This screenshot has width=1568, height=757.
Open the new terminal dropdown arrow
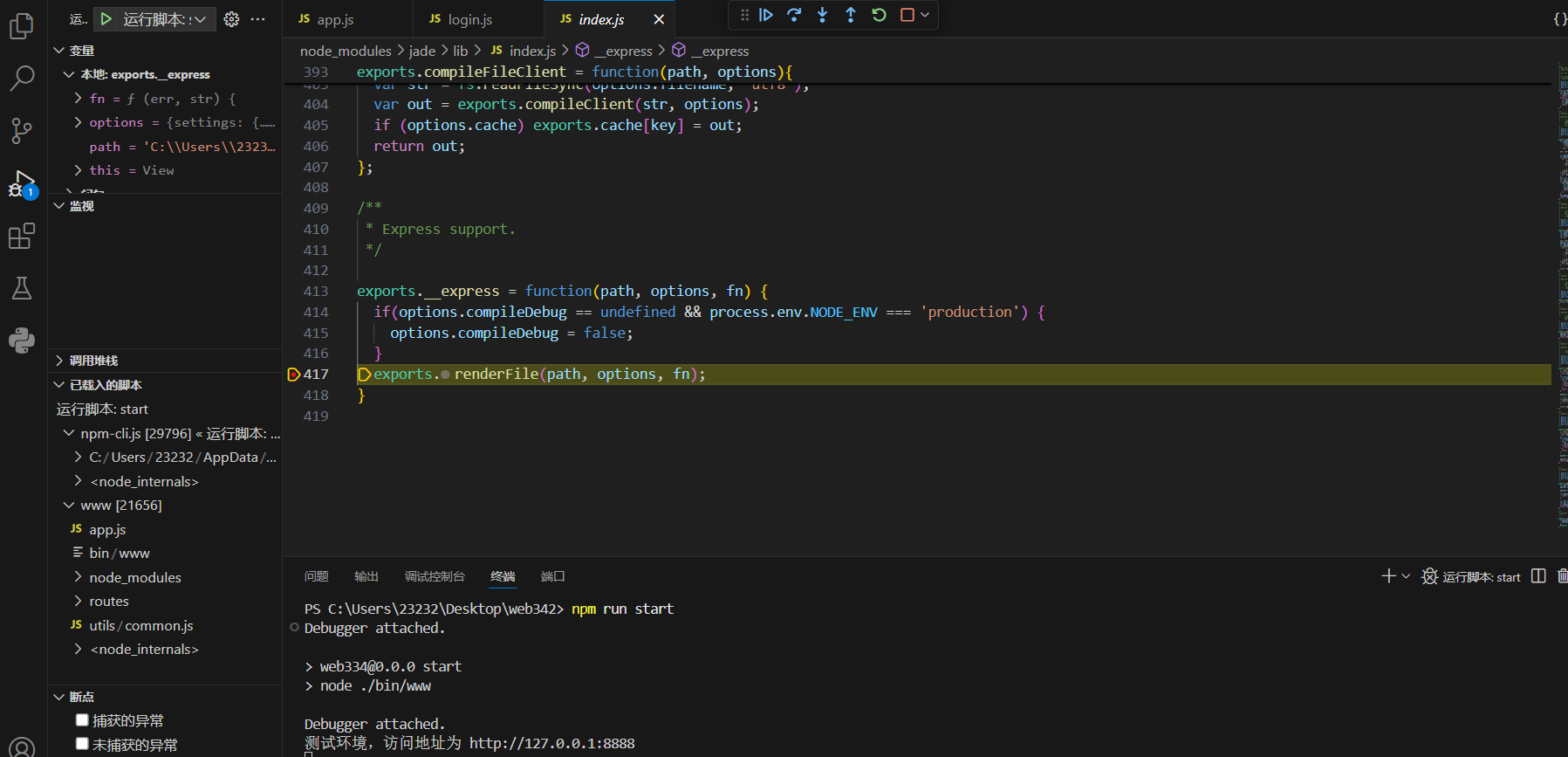coord(1406,576)
